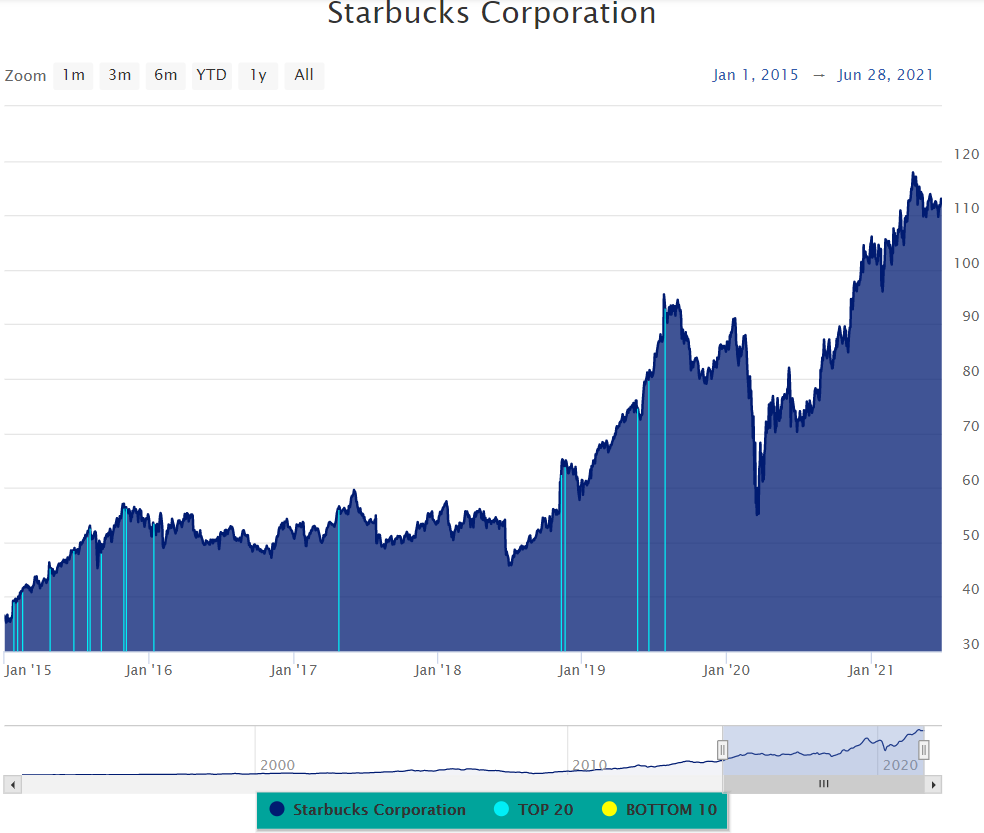Click the Starbucks Corporation chart title
984x833 pixels.
click(491, 13)
